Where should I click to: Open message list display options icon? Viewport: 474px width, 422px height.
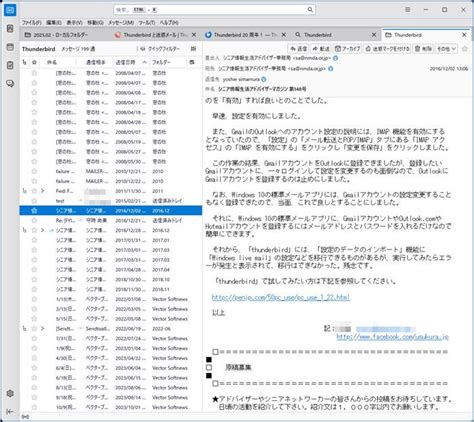pos(193,49)
